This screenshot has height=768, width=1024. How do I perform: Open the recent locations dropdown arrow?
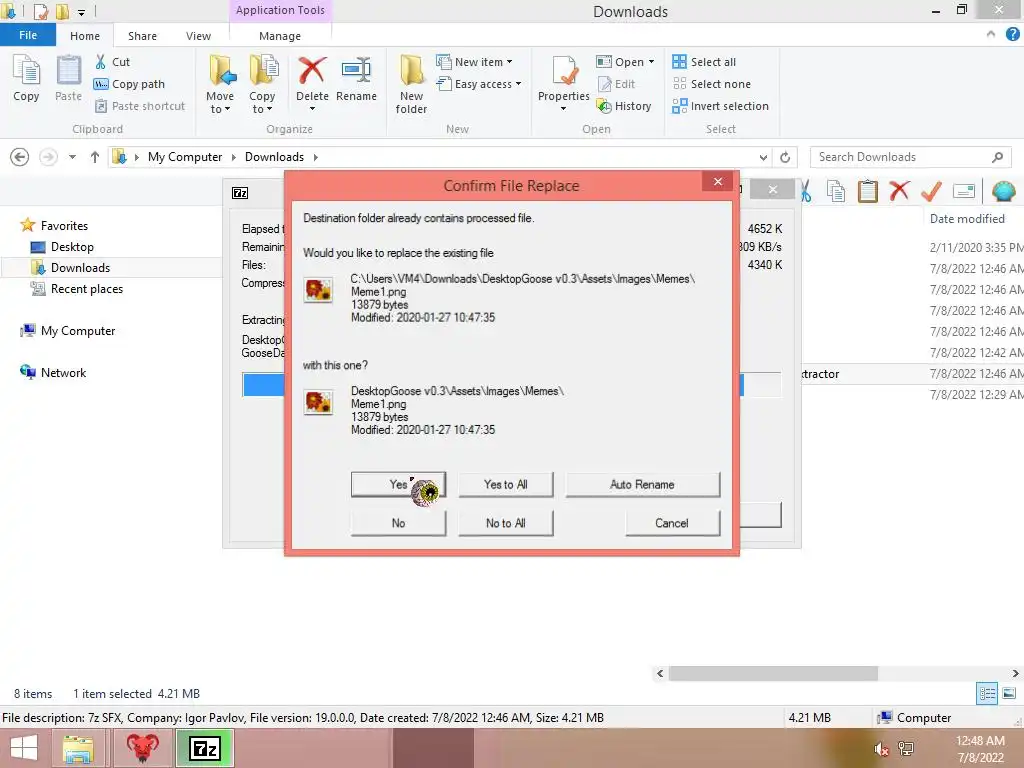pos(72,157)
